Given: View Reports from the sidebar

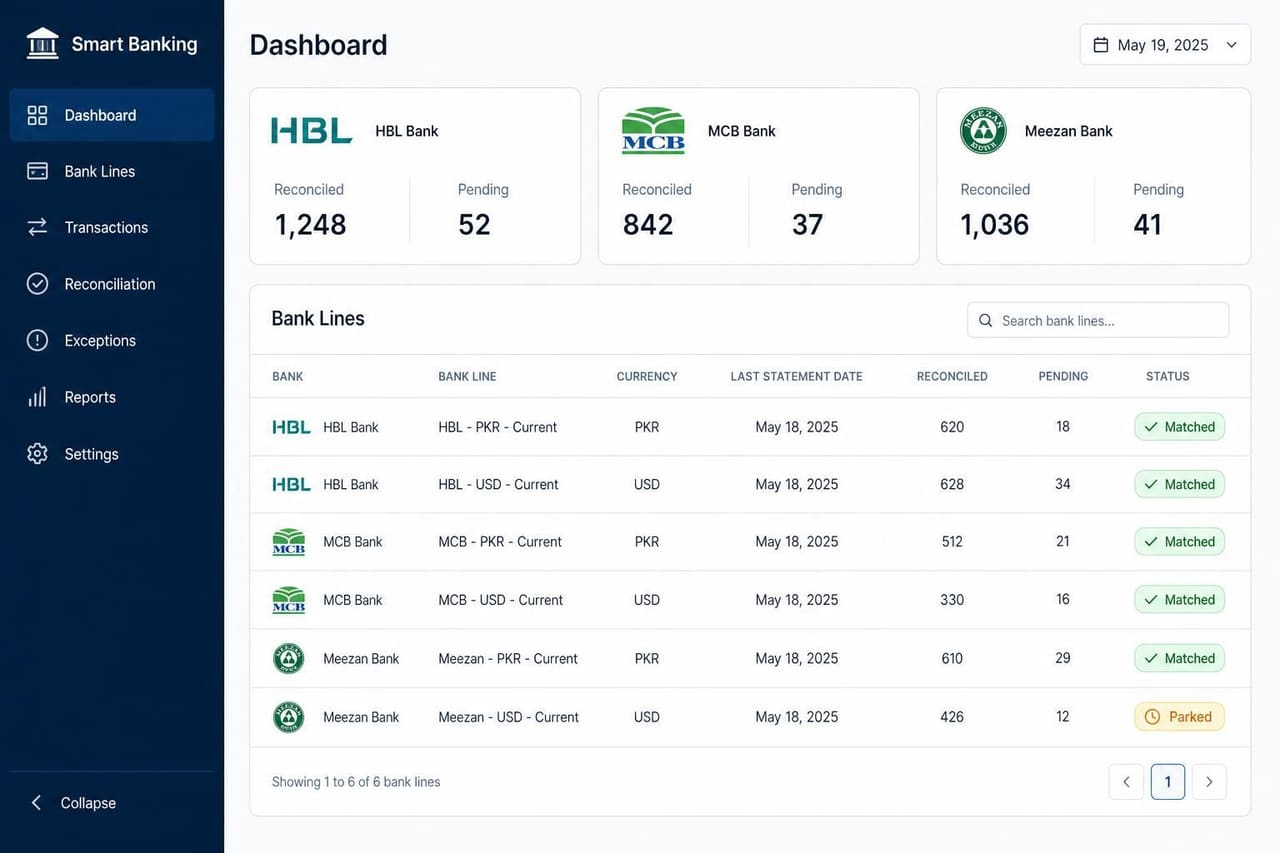Looking at the screenshot, I should (112, 397).
